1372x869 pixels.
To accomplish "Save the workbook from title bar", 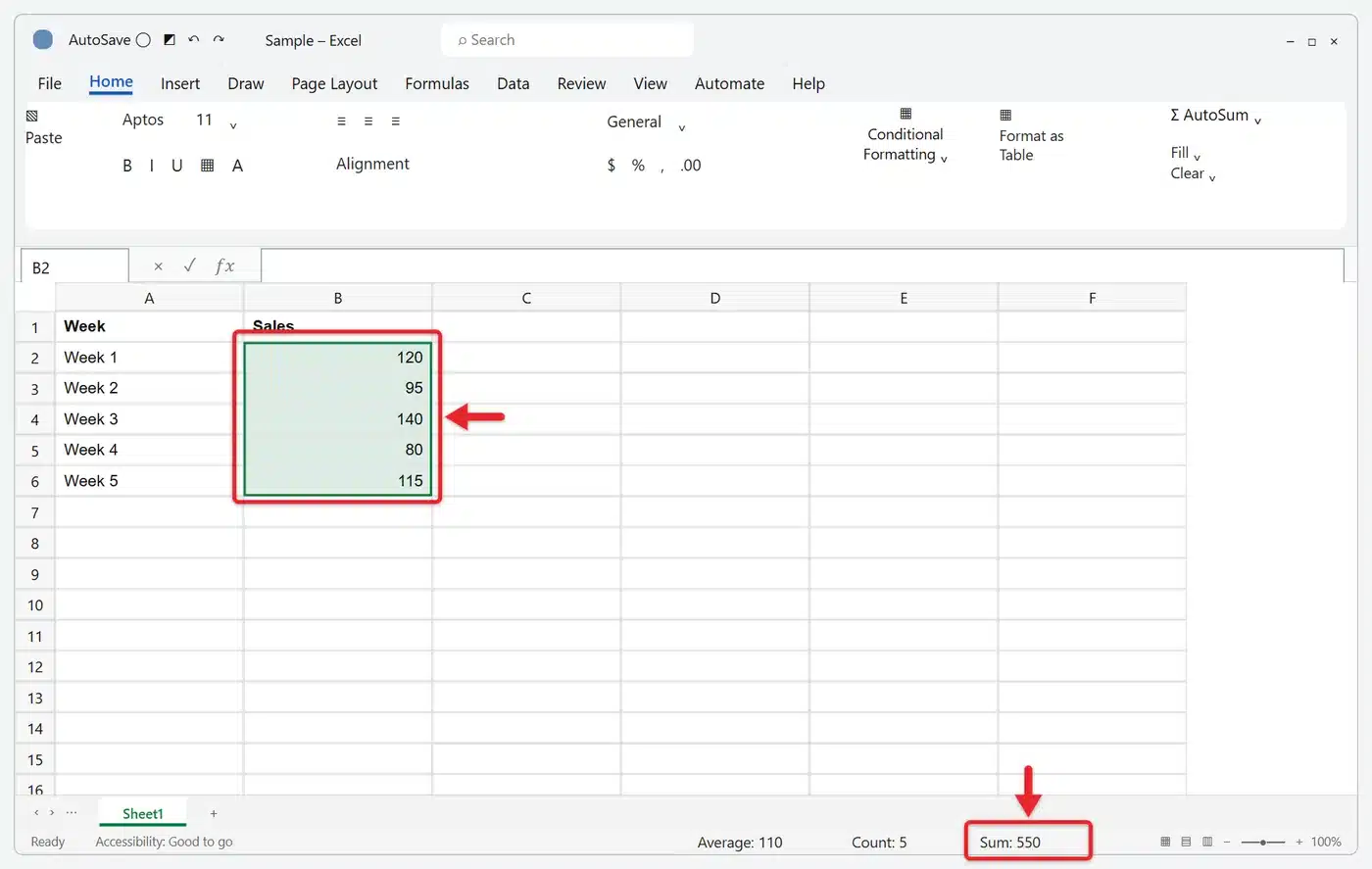I will click(x=170, y=40).
